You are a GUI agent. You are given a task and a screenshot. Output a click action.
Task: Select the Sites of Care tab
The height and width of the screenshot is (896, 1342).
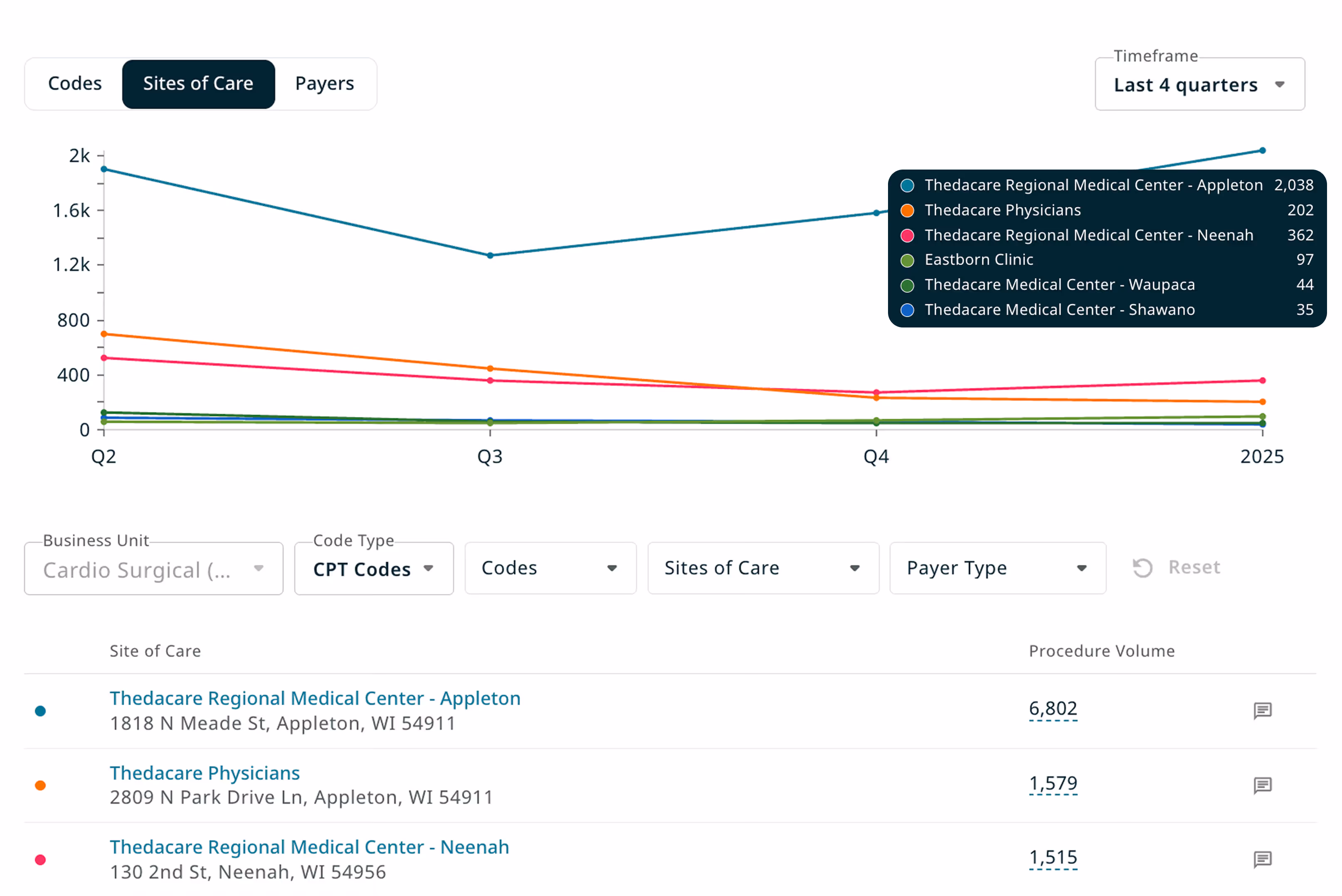(x=198, y=84)
